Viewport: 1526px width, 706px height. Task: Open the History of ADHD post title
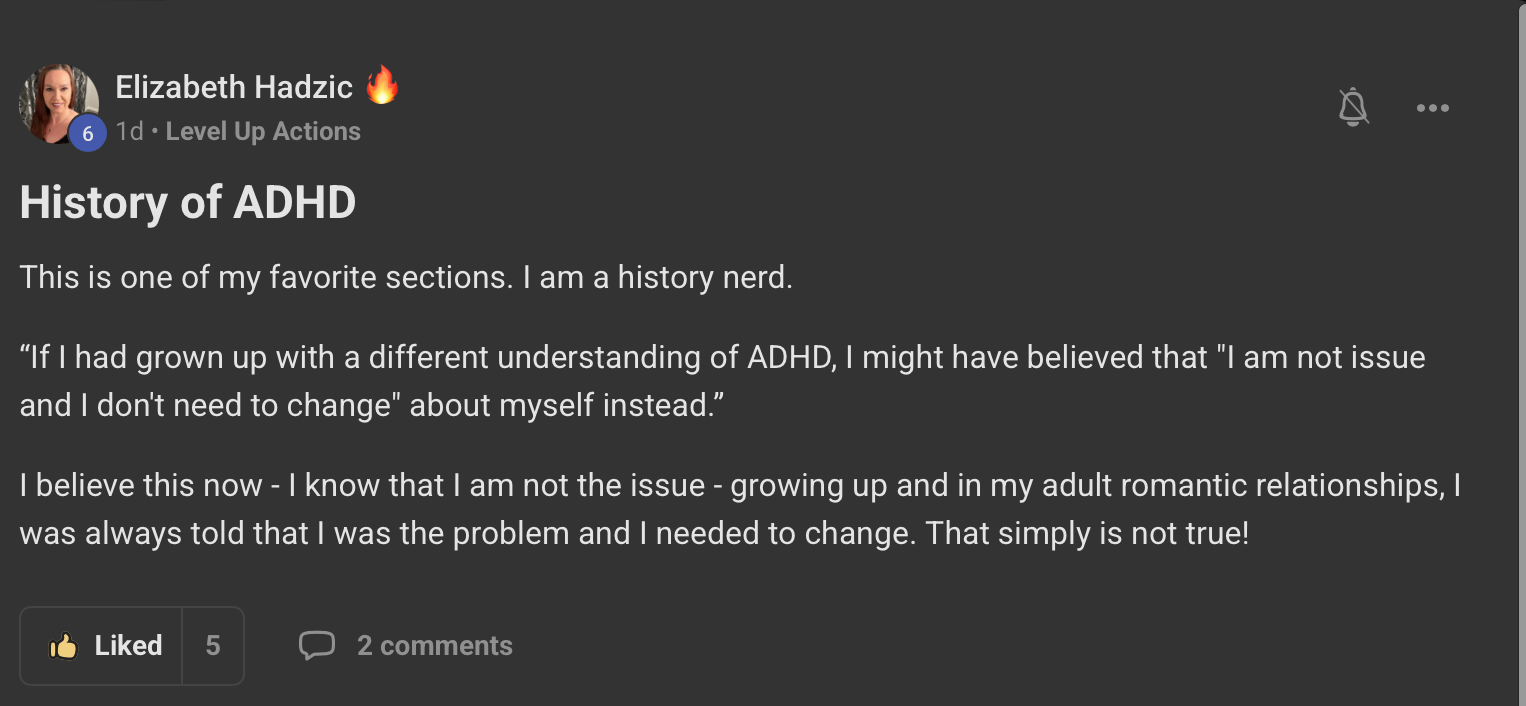point(187,203)
